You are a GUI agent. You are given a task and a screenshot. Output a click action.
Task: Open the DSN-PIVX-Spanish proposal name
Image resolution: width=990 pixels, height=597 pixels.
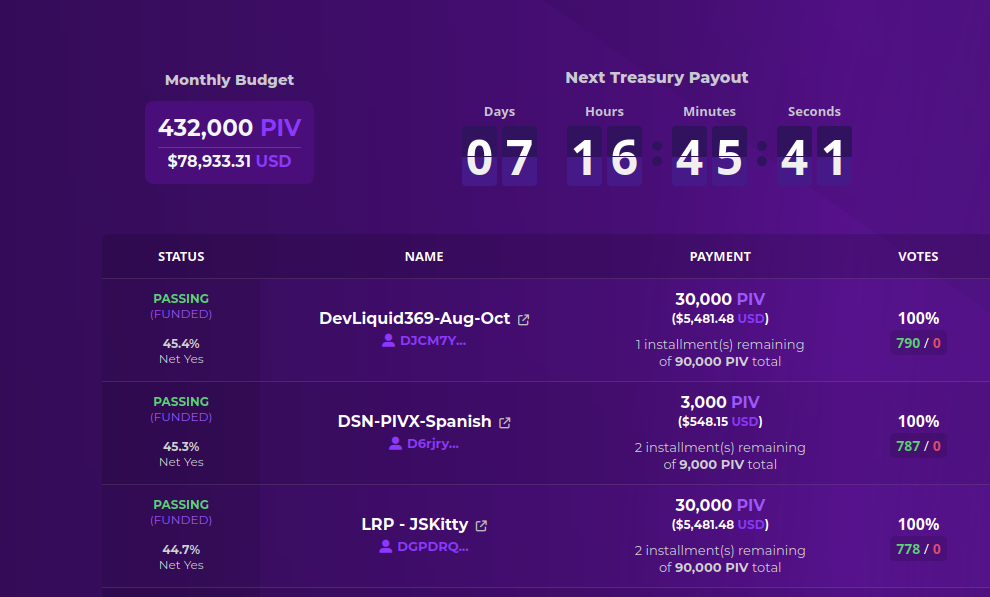point(414,421)
